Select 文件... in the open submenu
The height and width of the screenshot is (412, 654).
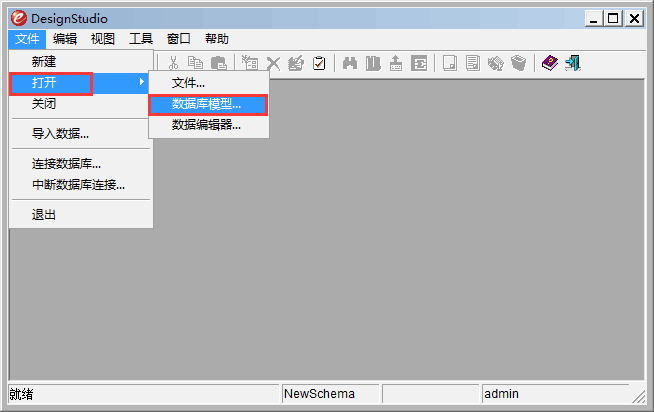209,83
